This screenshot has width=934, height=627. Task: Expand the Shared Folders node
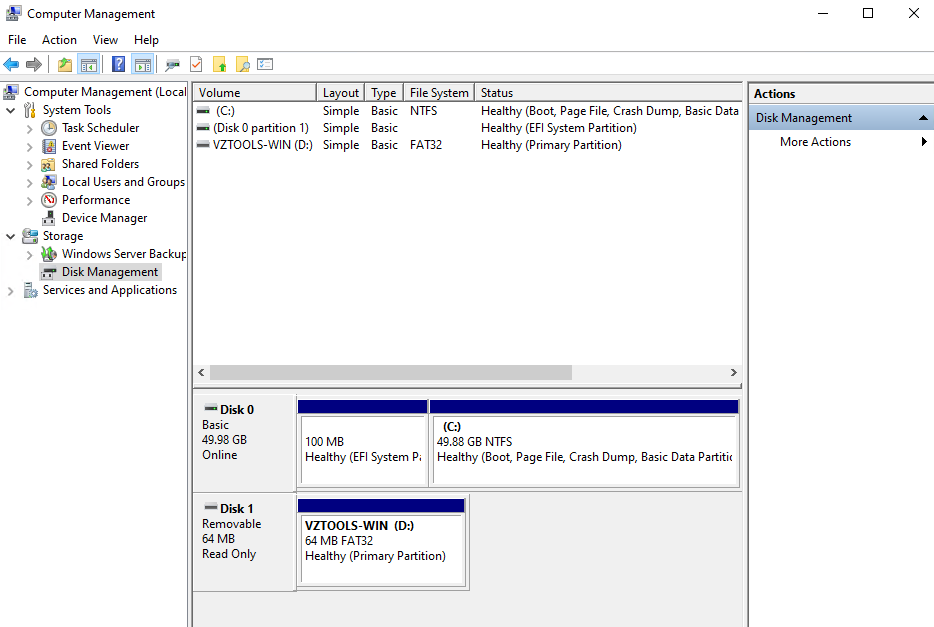coord(29,165)
